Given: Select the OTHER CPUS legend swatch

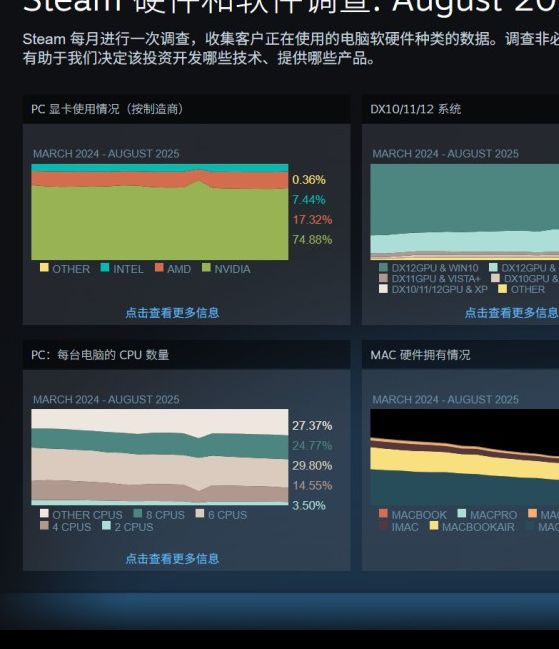Looking at the screenshot, I should point(44,514).
